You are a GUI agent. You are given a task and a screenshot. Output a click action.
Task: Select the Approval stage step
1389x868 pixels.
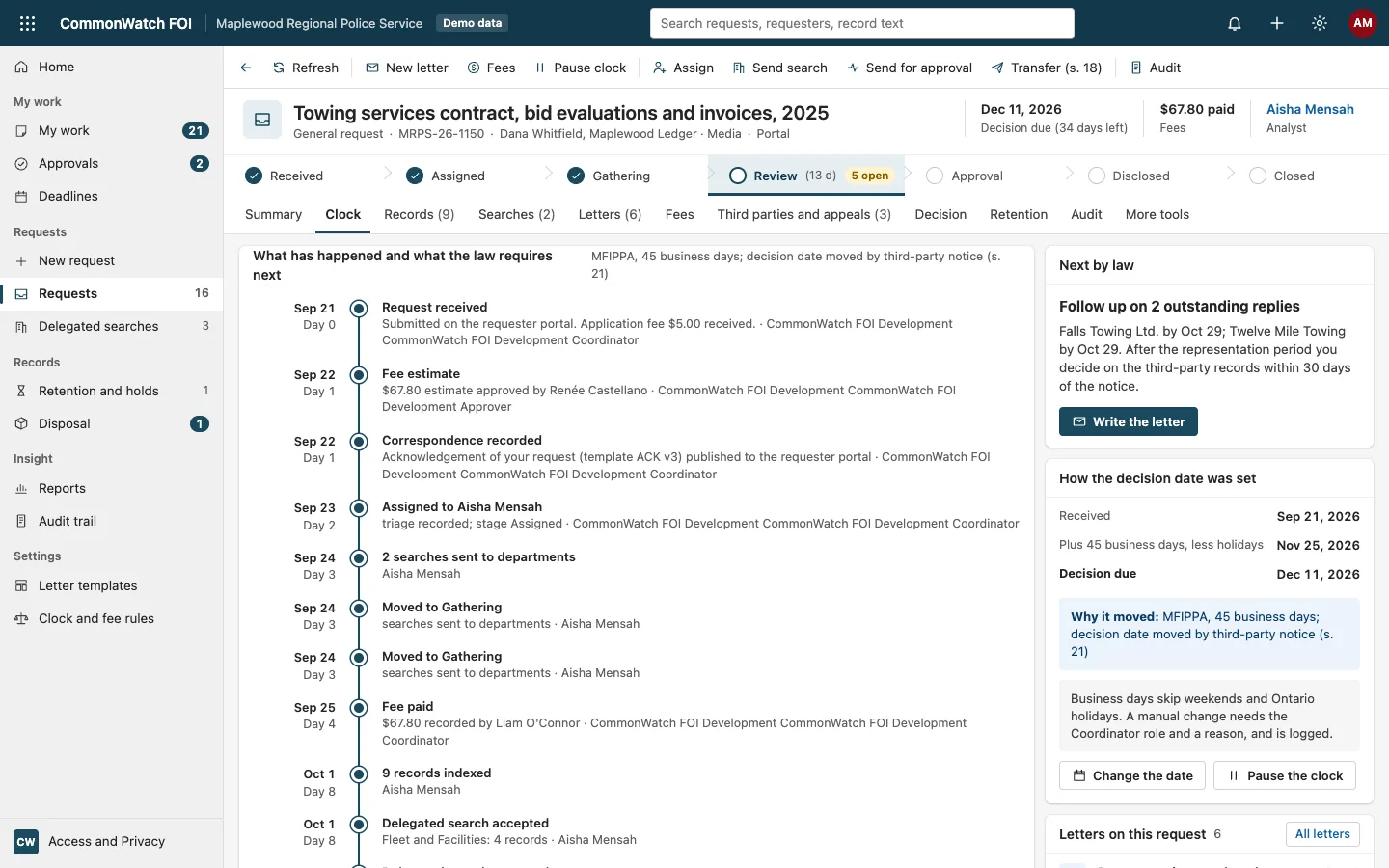pyautogui.click(x=965, y=176)
